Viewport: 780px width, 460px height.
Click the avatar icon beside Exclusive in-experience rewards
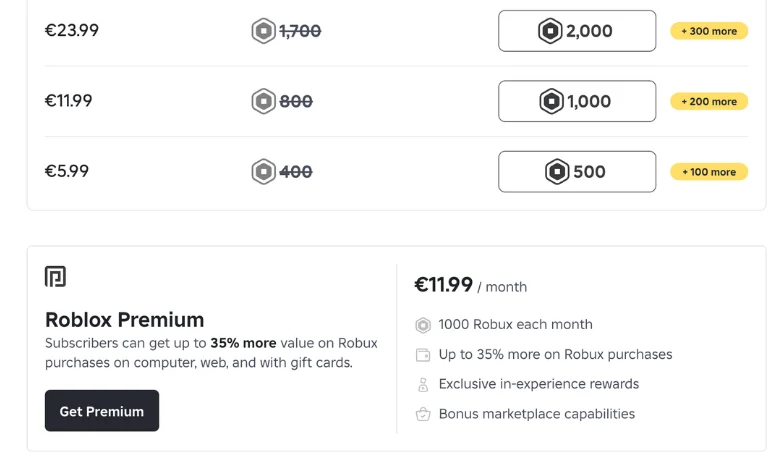423,384
